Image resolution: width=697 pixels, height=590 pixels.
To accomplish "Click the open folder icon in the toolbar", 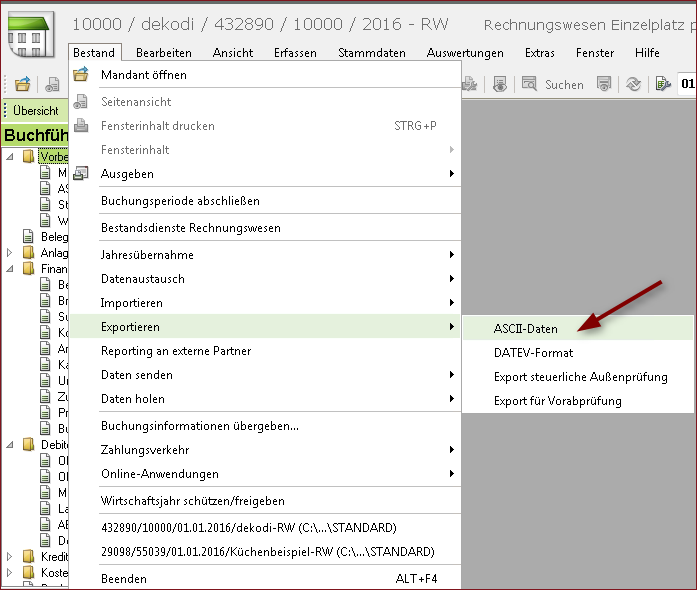I will pyautogui.click(x=22, y=85).
